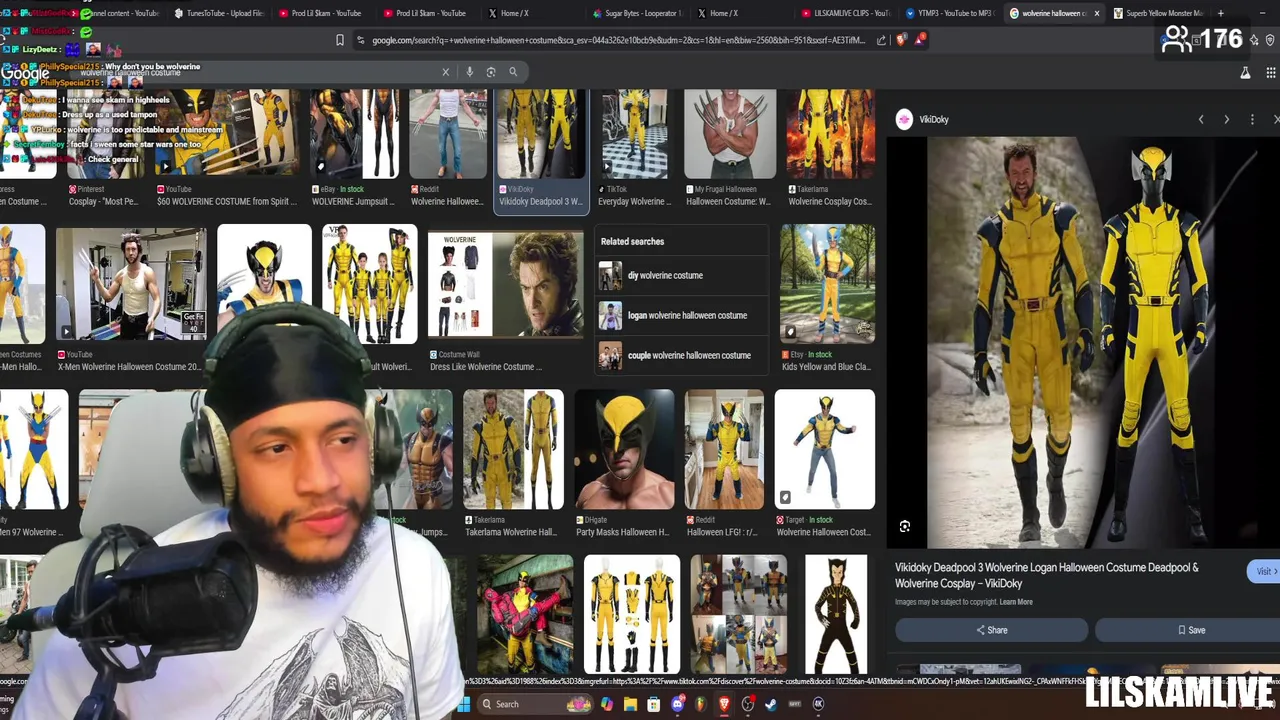Open the Takerlama Wolverine Cosplay Costume result
Viewport: 1280px width, 720px height.
(x=830, y=147)
